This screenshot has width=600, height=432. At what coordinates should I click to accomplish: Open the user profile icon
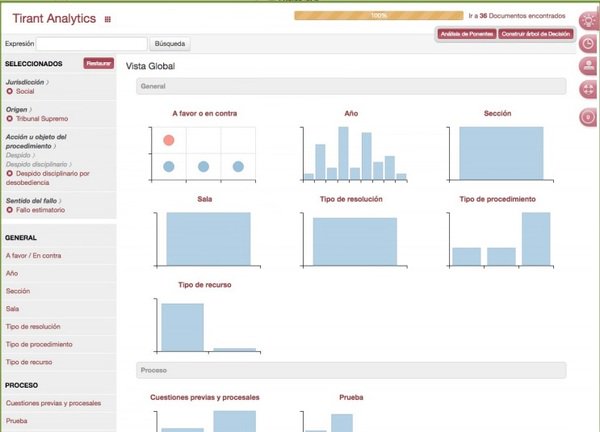click(588, 66)
